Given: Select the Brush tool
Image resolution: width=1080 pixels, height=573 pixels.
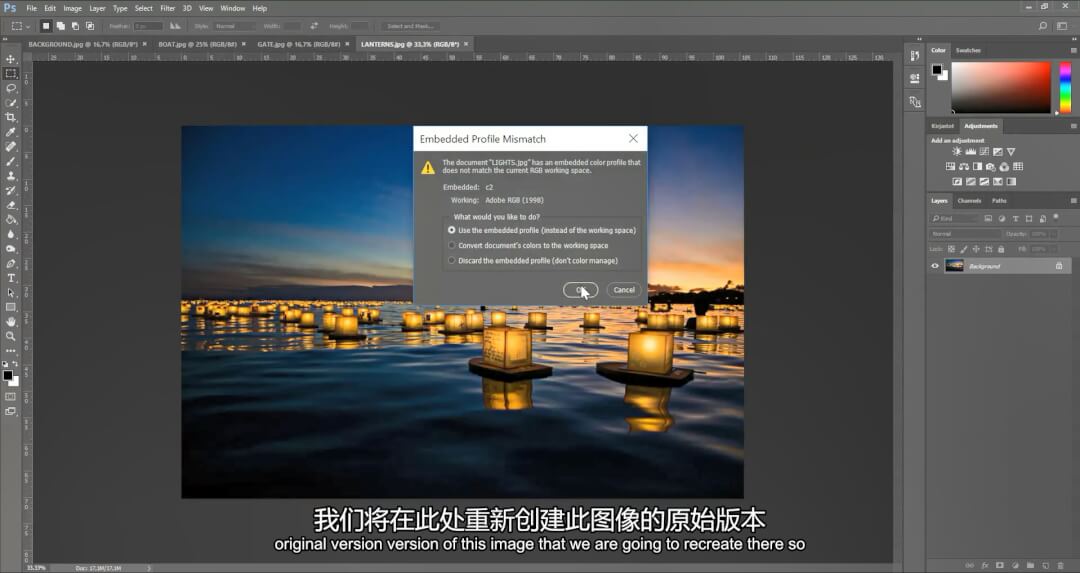Looking at the screenshot, I should [11, 161].
